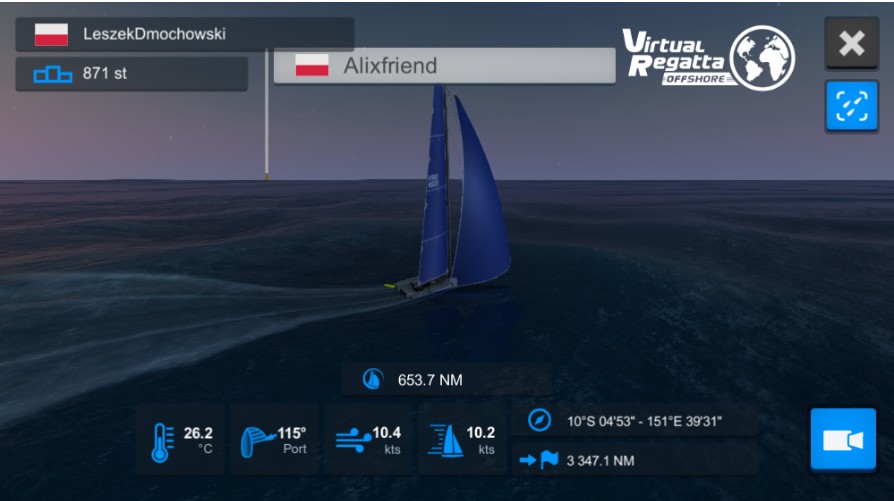Select the ranking podium icon
This screenshot has height=501, width=894.
pos(52,74)
